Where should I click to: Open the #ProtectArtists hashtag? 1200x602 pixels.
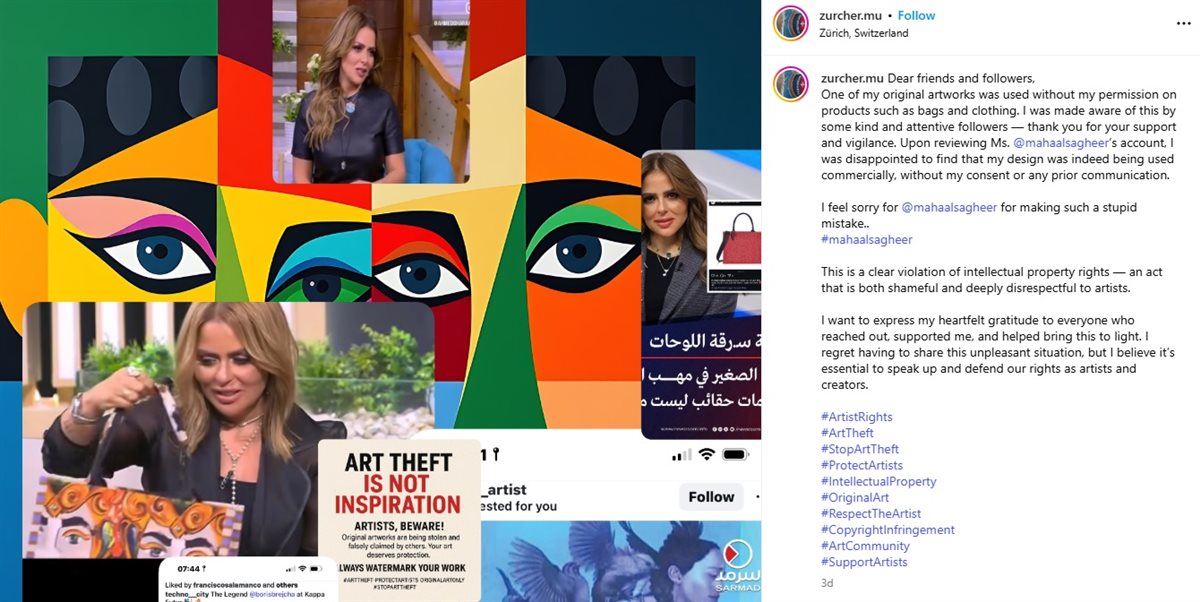click(x=862, y=465)
